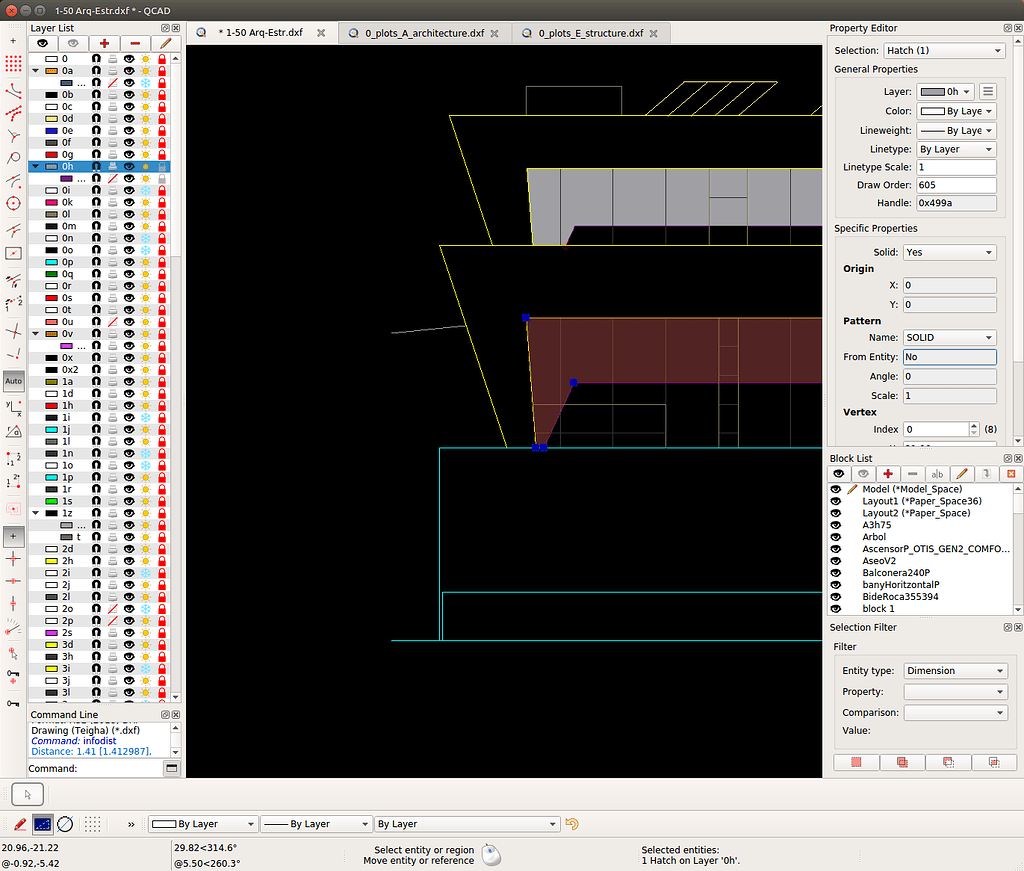Image resolution: width=1024 pixels, height=871 pixels.
Task: Close the 0_plots_E_structure.dxf tab
Action: point(654,33)
